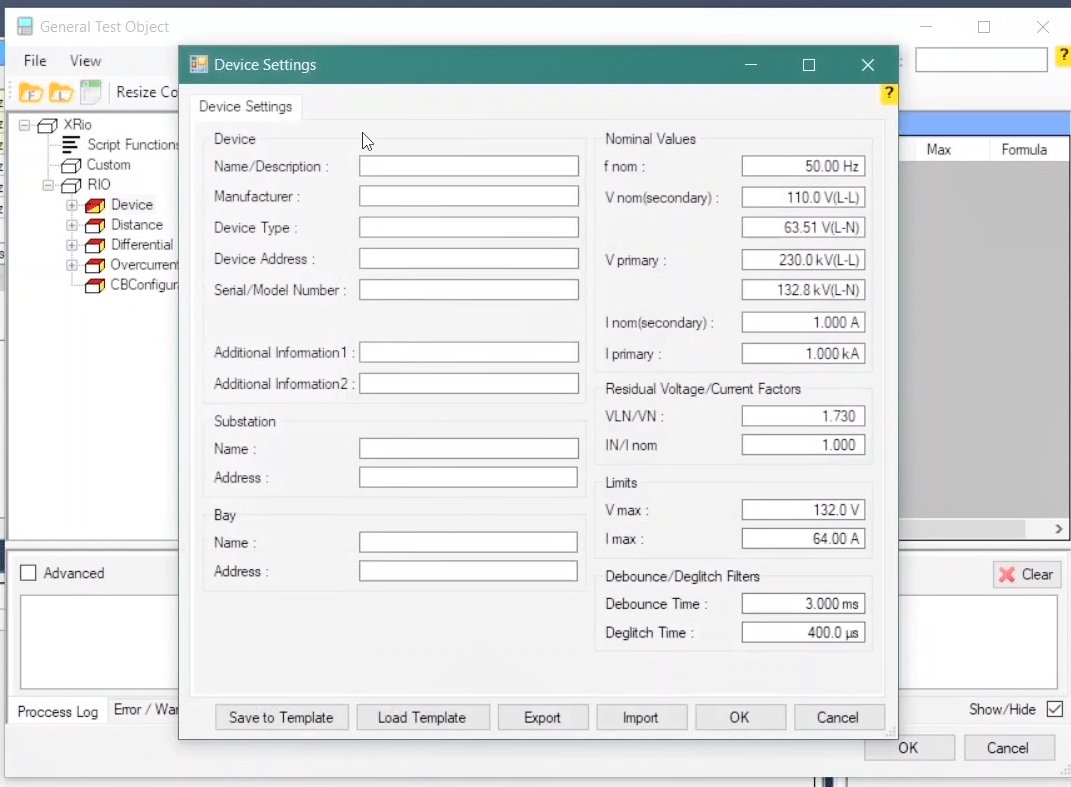1071x787 pixels.
Task: Select the Differential block icon in tree
Action: [x=95, y=245]
